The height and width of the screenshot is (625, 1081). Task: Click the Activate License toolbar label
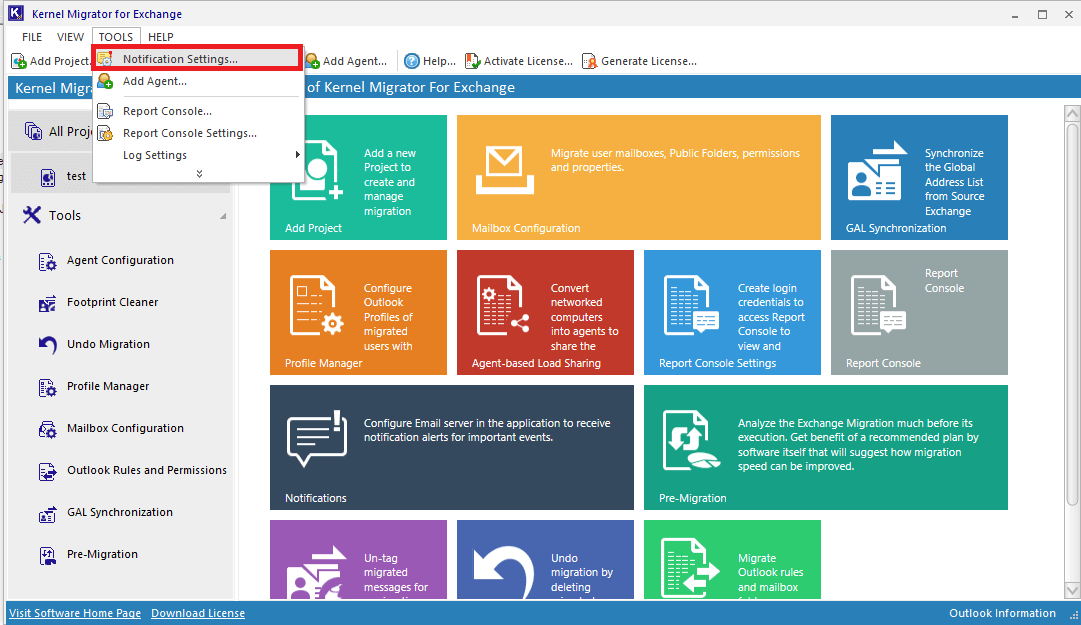528,61
